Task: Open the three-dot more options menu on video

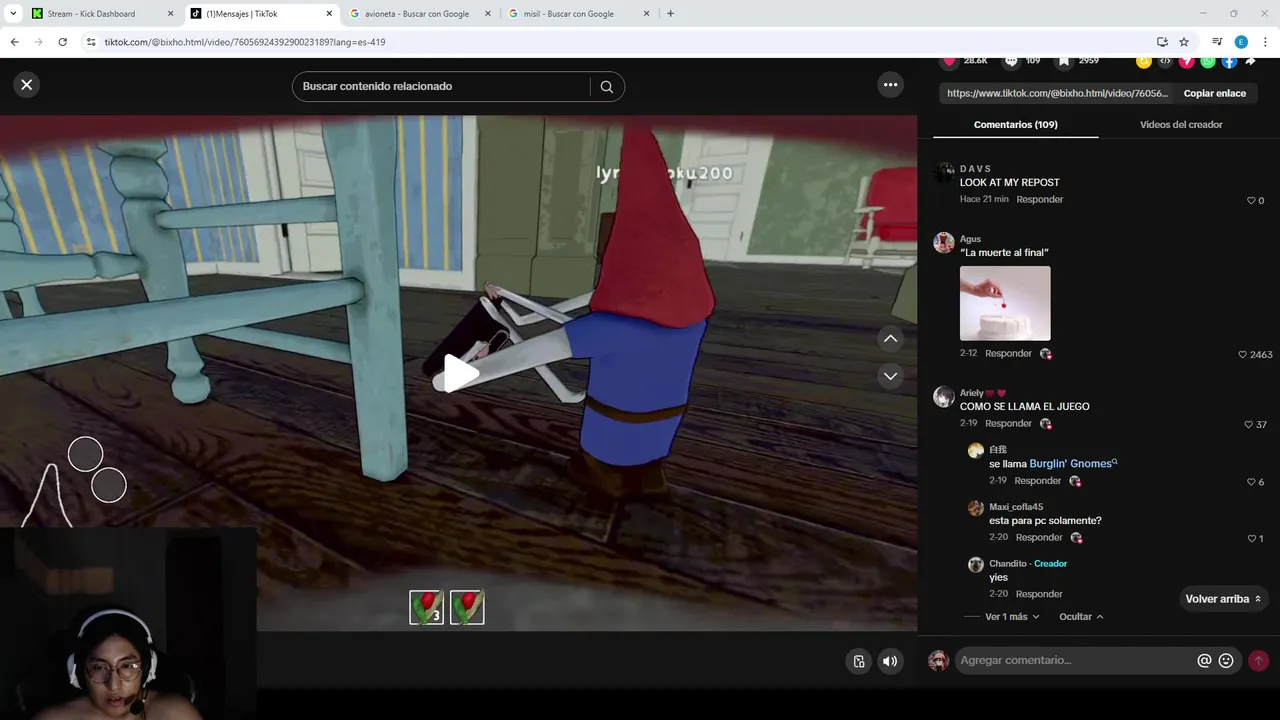Action: coord(890,85)
